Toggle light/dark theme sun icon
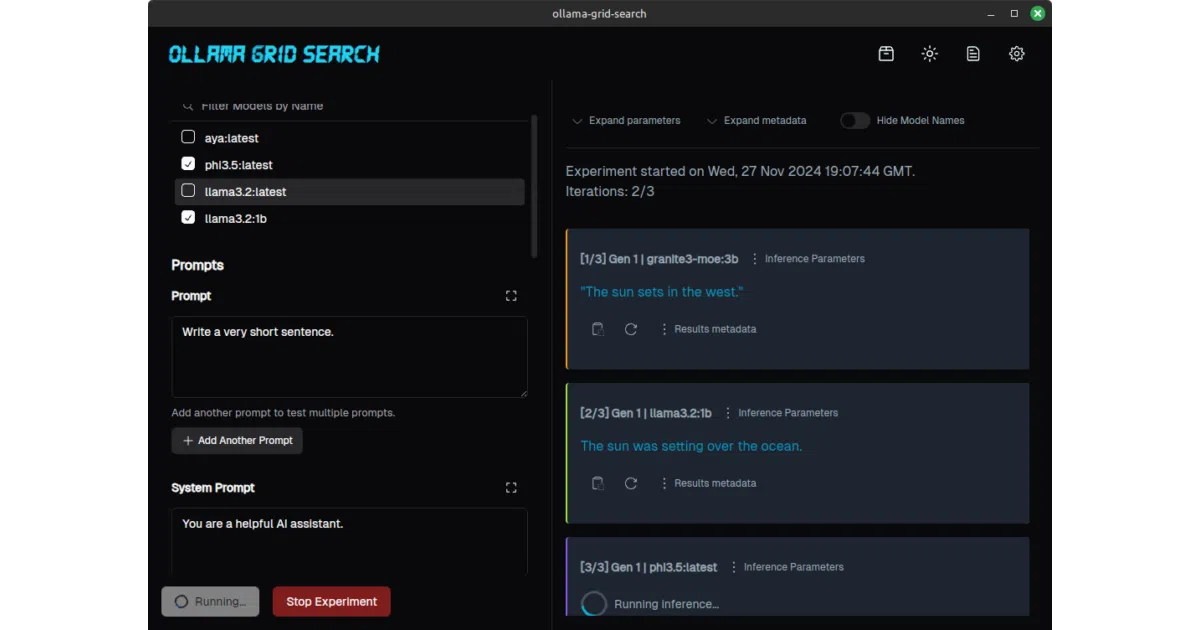The width and height of the screenshot is (1200, 630). [x=930, y=54]
